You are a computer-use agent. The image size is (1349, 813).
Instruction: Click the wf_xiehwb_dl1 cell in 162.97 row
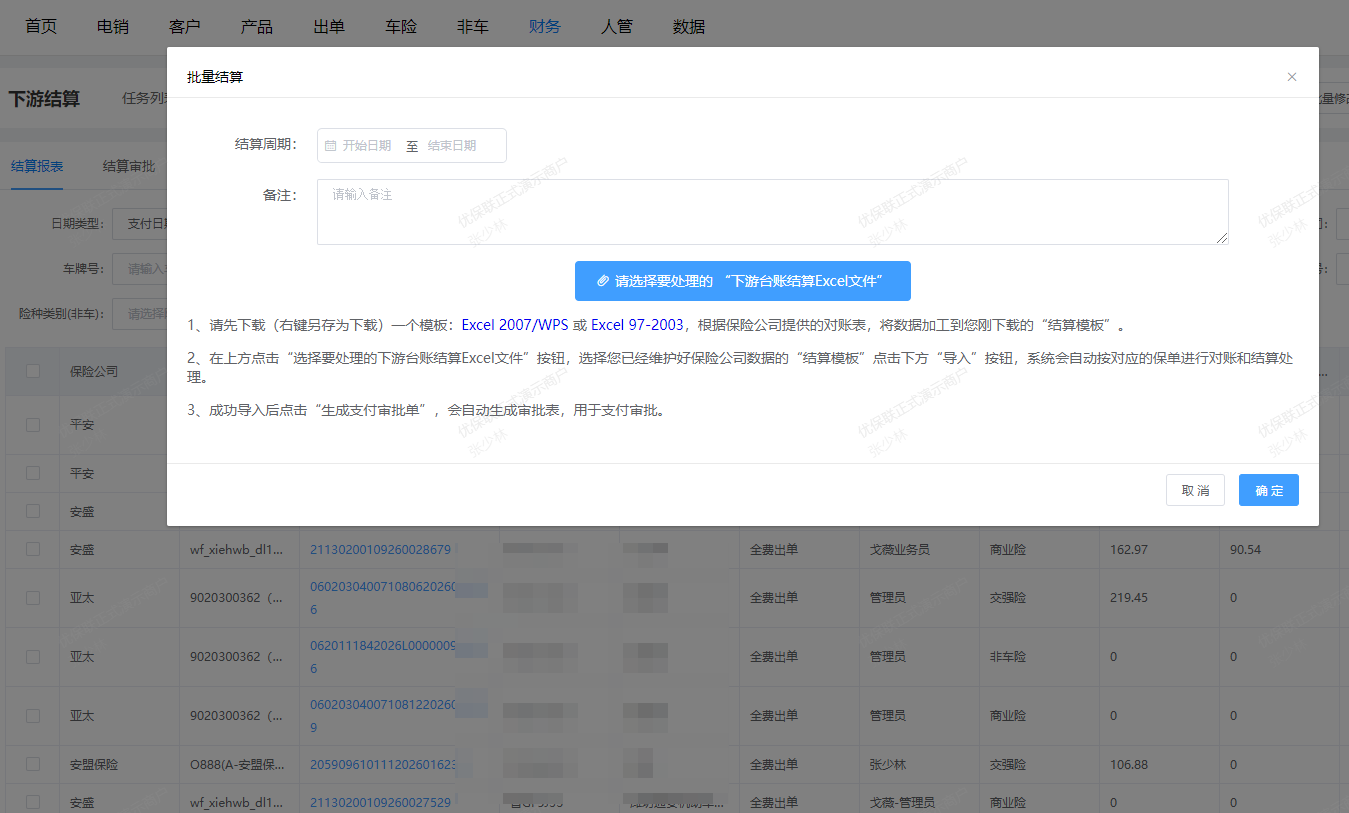point(236,549)
